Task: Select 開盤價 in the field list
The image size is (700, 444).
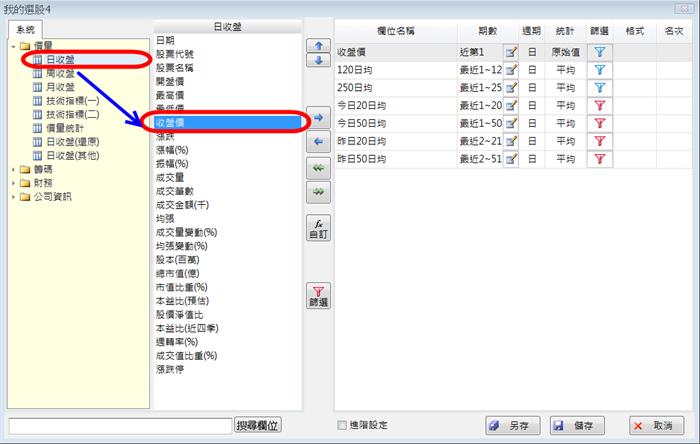Action: [x=170, y=82]
